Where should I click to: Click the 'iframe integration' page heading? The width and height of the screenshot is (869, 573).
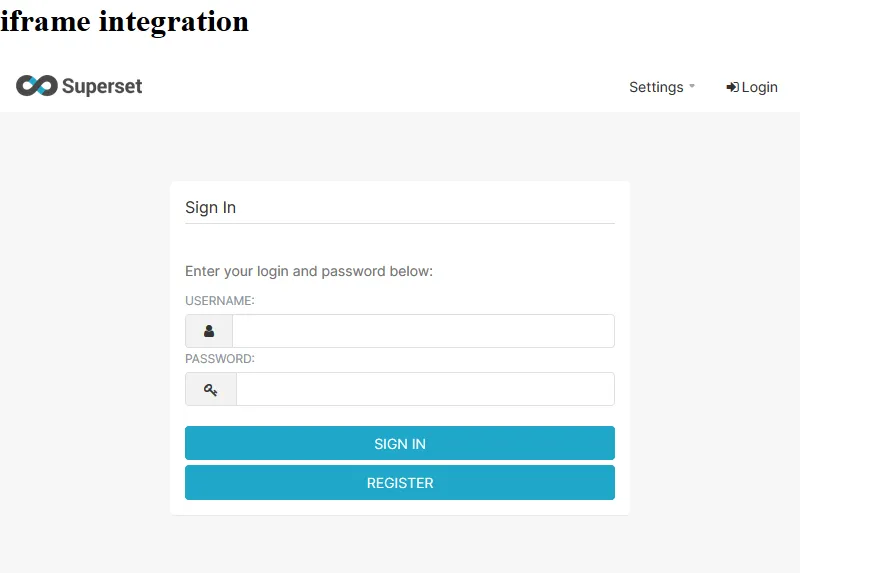[x=124, y=20]
